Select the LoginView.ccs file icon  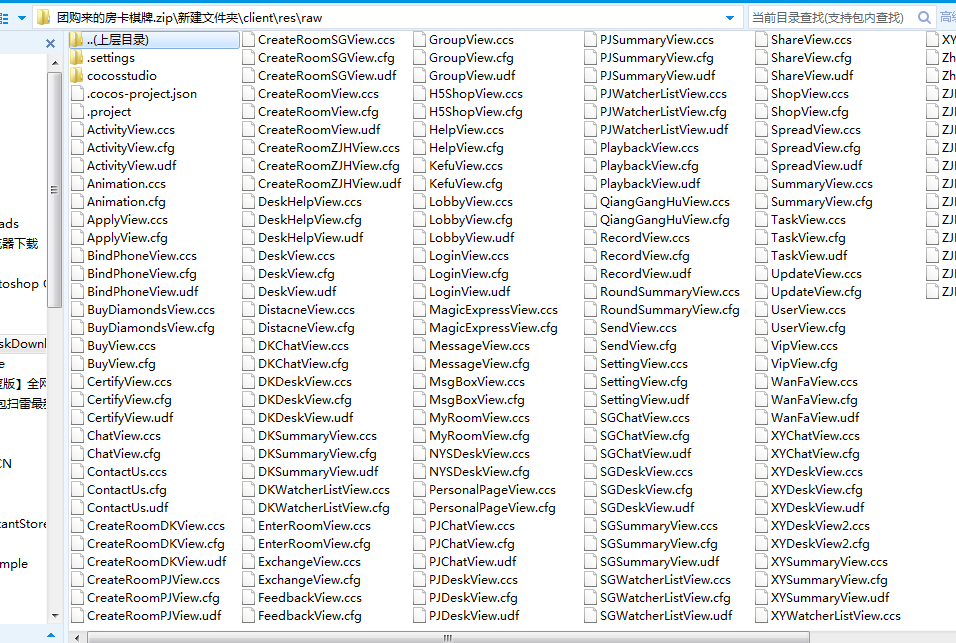pos(419,256)
